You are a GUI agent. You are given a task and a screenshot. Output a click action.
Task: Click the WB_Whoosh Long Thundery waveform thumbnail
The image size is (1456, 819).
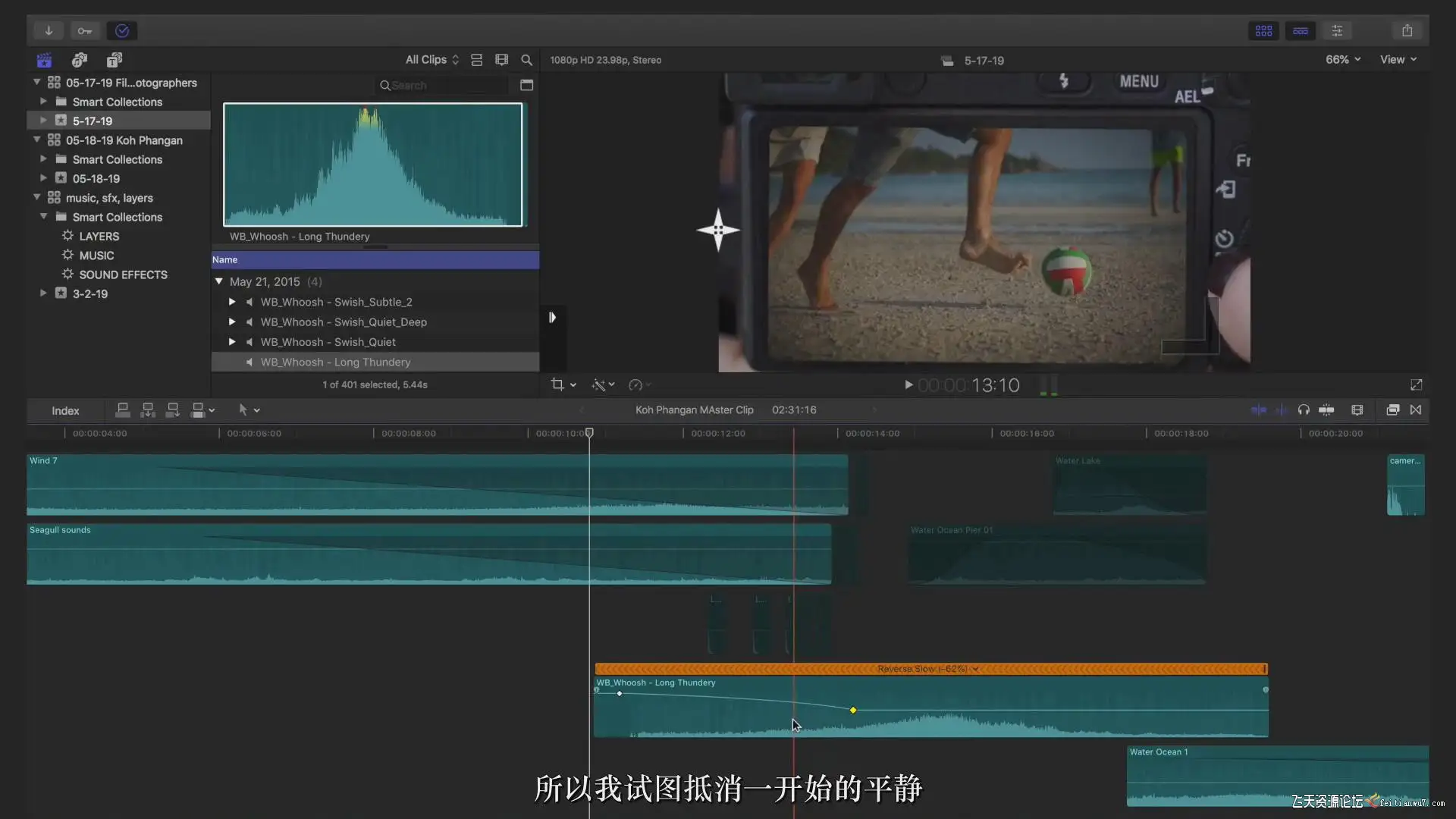coord(372,165)
